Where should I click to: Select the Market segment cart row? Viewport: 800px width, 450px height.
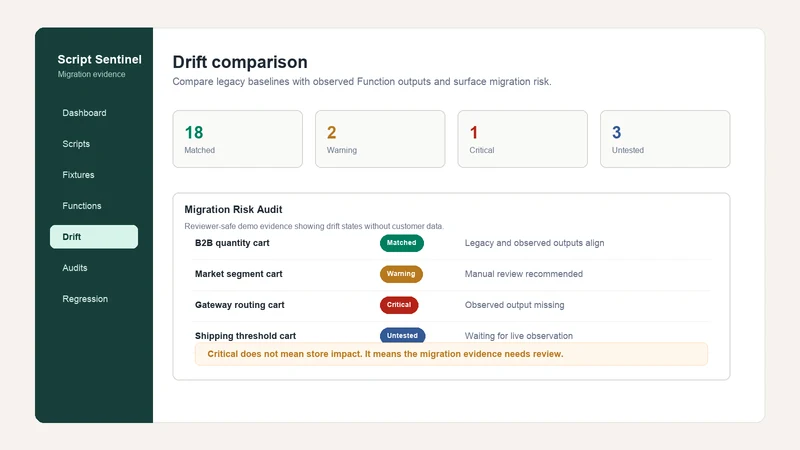click(x=451, y=274)
